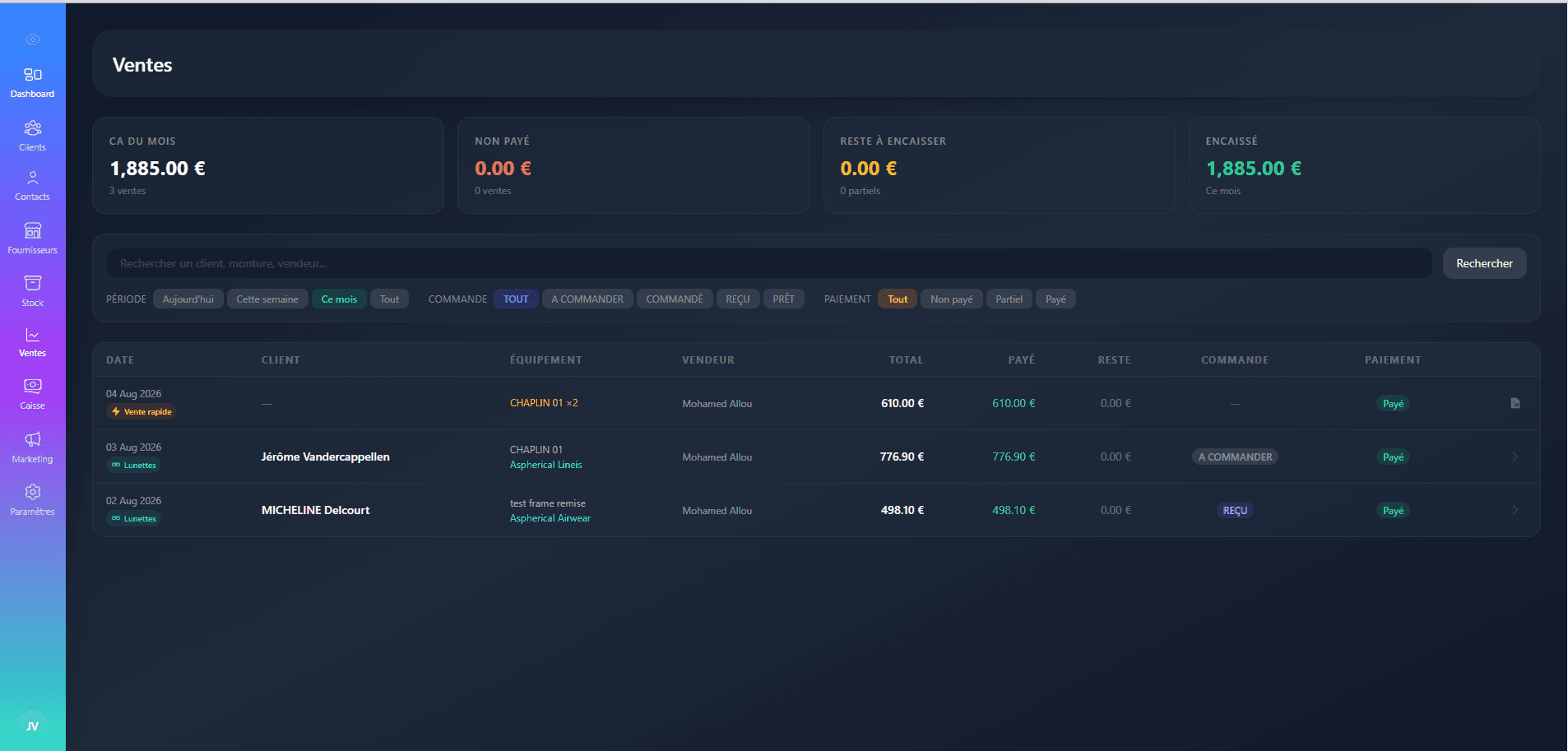Select period filter Tout

[389, 299]
